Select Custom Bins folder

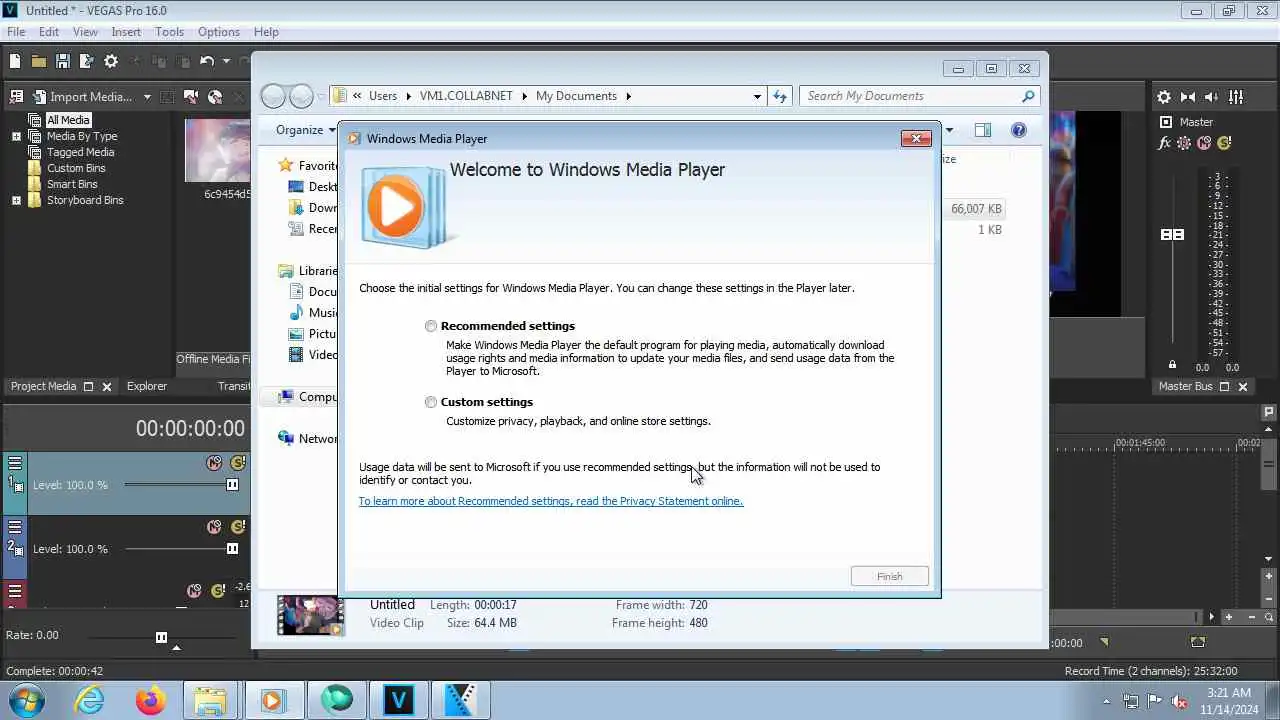click(x=76, y=168)
